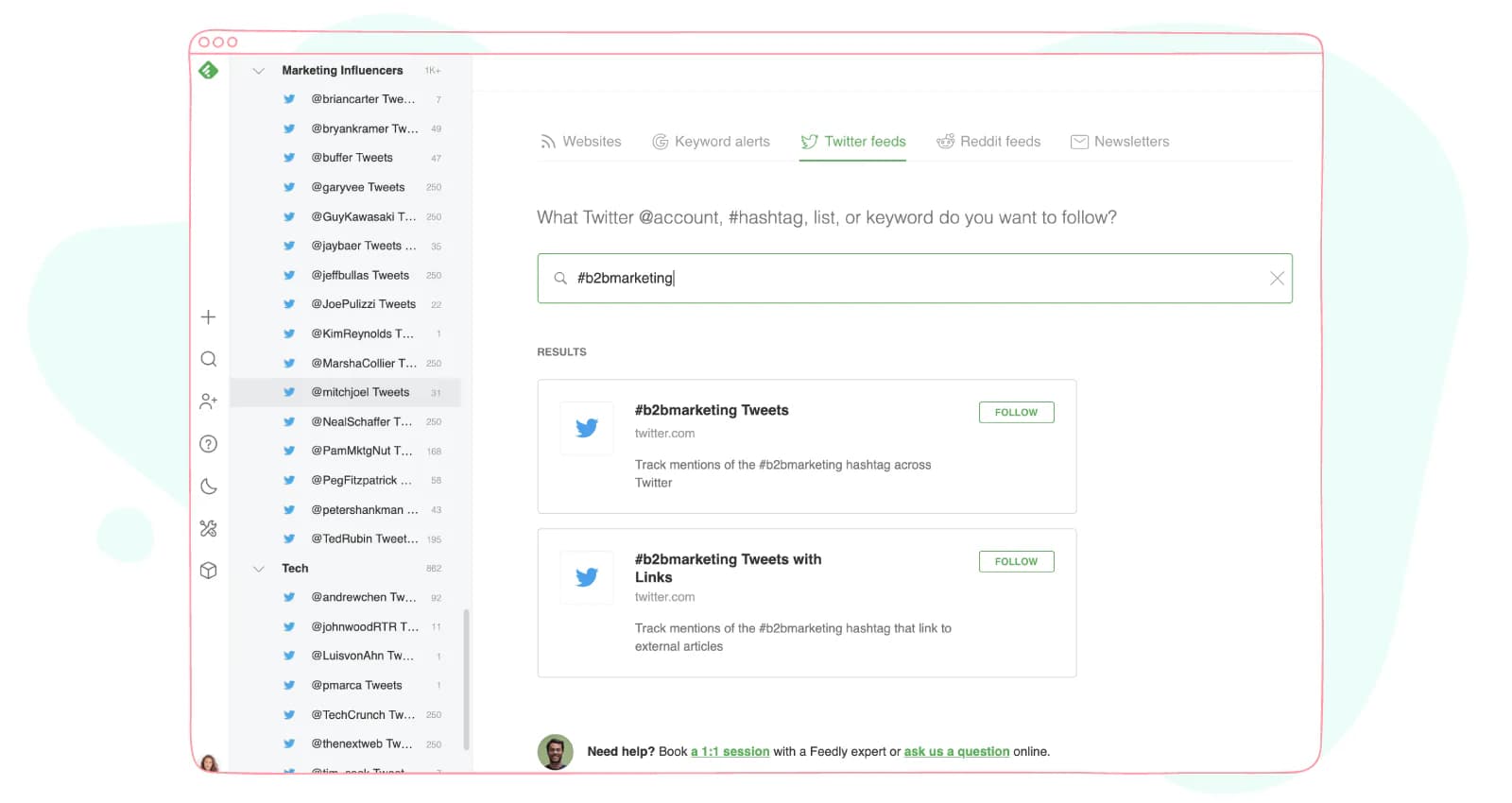Click the Twitter icon beside @briancarter feed
Image resolution: width=1512 pixels, height=803 pixels.
tap(289, 99)
